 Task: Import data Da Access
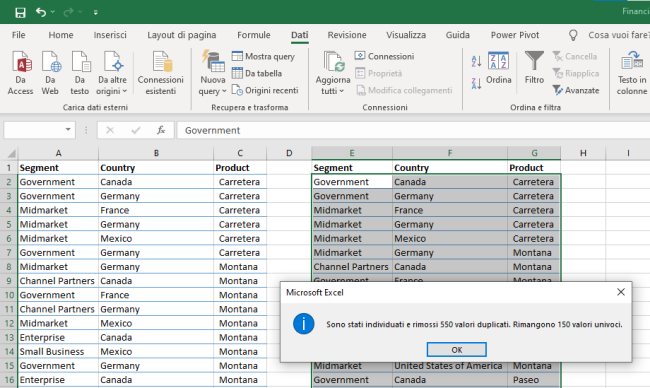click(21, 73)
